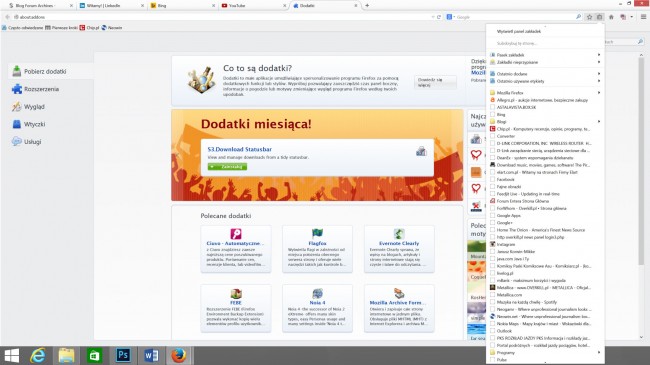This screenshot has width=650, height=365.
Task: Click the bookmark star icon
Action: click(x=589, y=17)
